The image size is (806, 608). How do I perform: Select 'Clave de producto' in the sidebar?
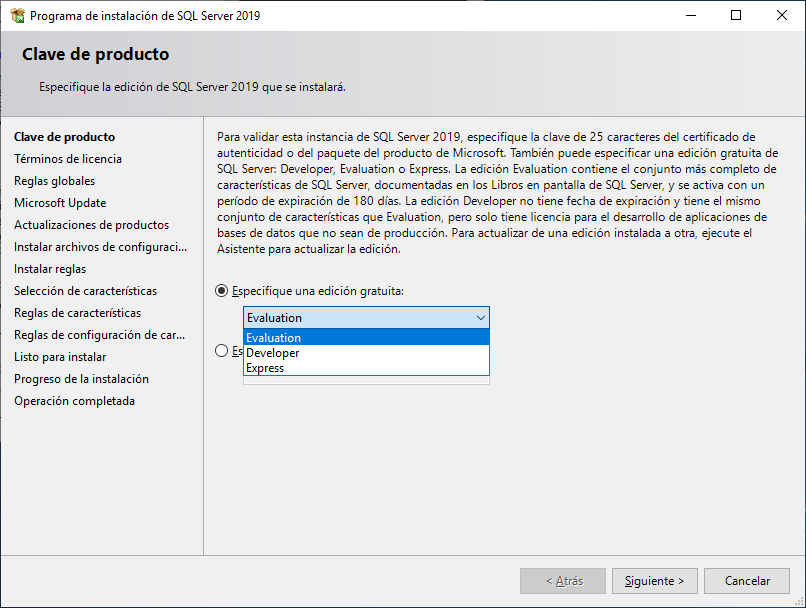tap(64, 136)
